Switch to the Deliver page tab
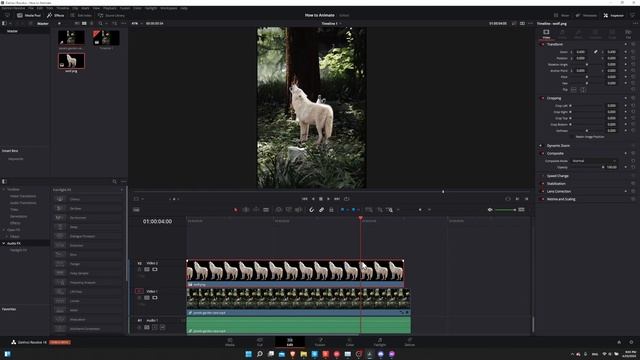The height and width of the screenshot is (360, 640). click(x=410, y=342)
